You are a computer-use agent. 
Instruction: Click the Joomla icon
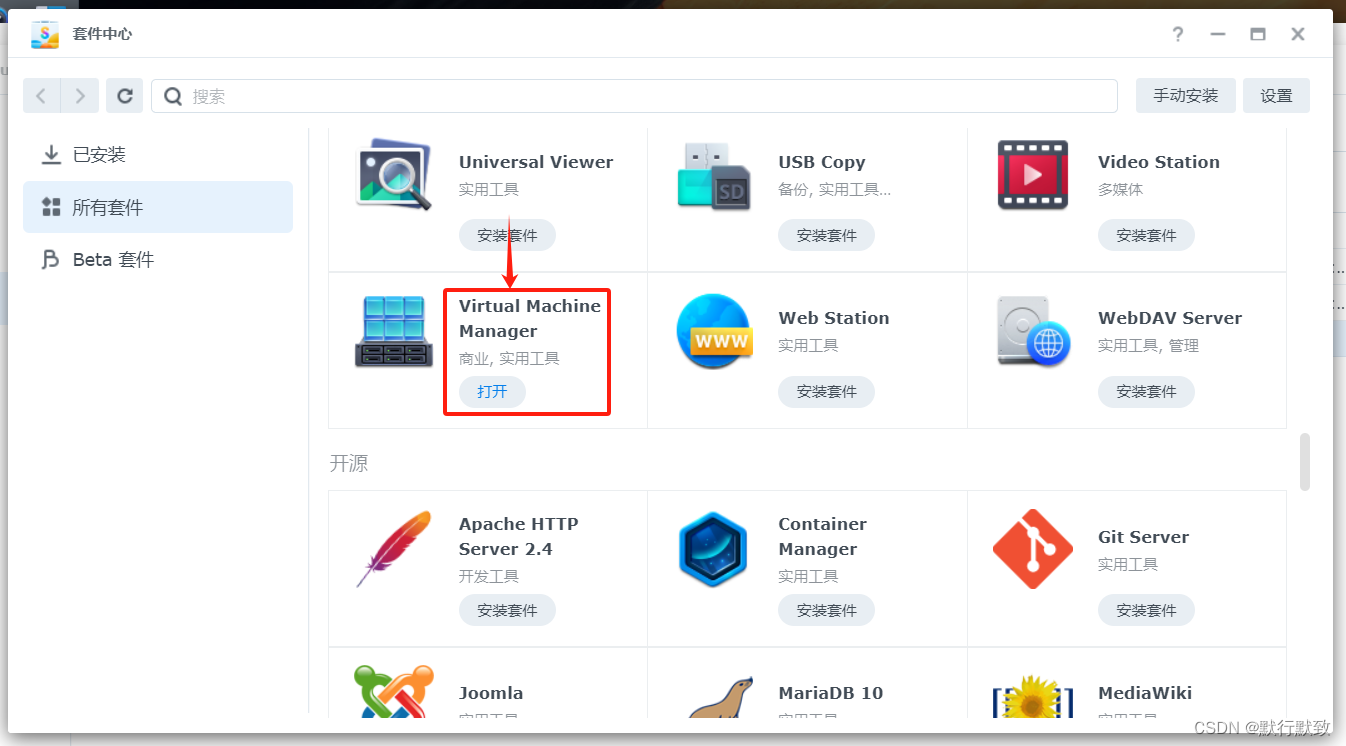pos(394,692)
